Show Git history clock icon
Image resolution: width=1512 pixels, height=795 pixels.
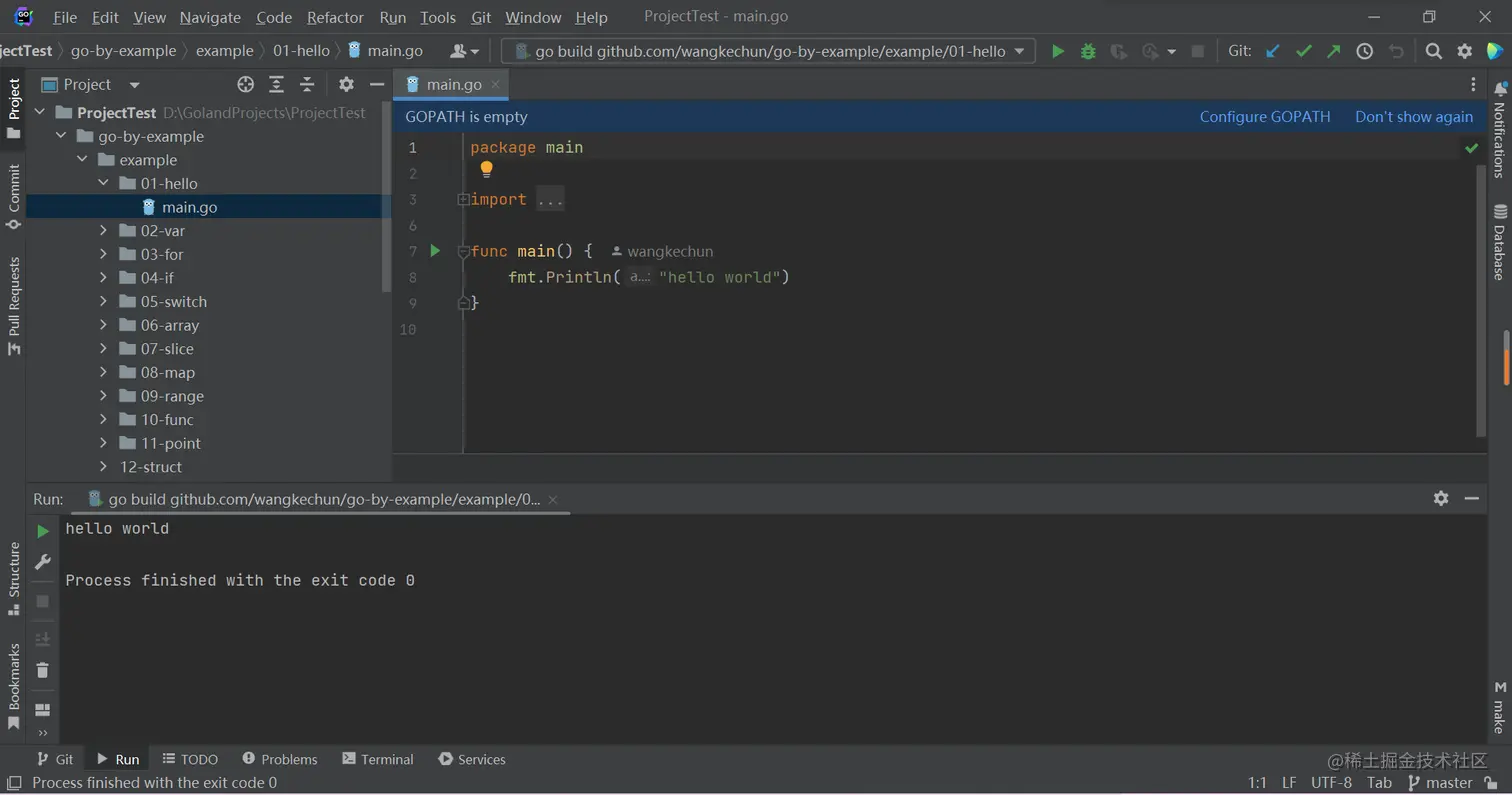1364,51
